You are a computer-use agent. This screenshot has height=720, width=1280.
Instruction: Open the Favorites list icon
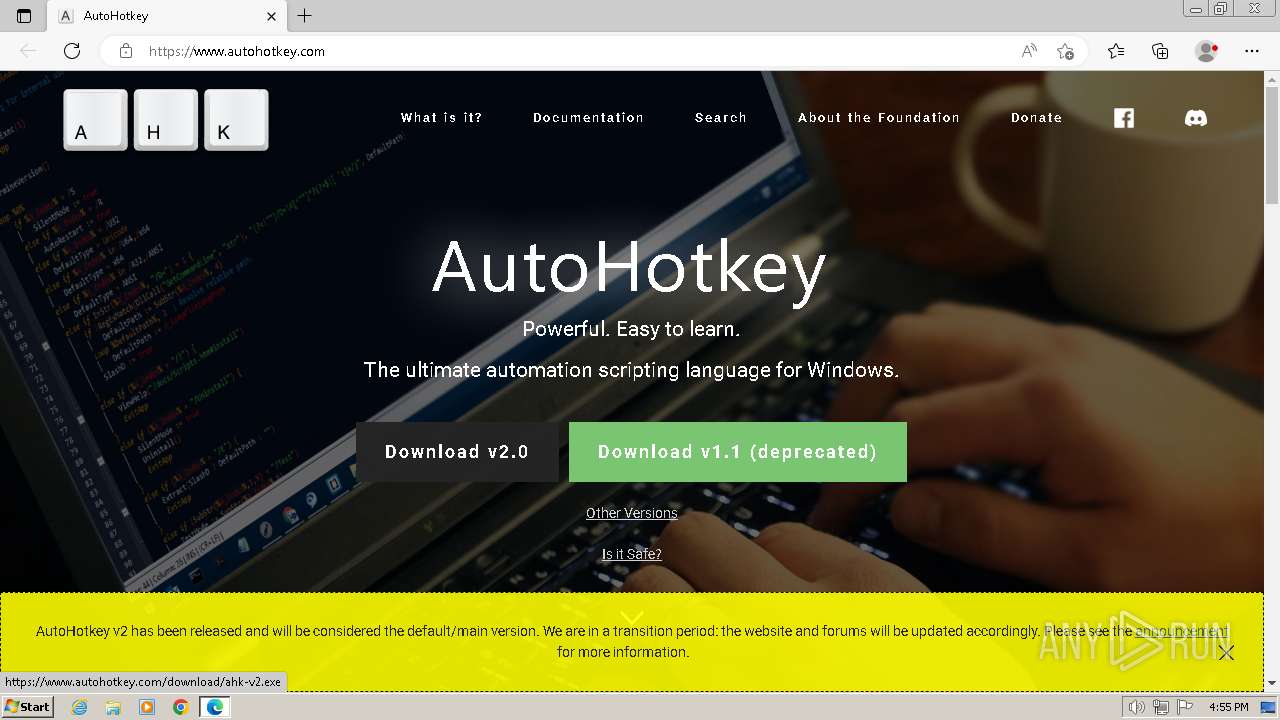pos(1116,51)
